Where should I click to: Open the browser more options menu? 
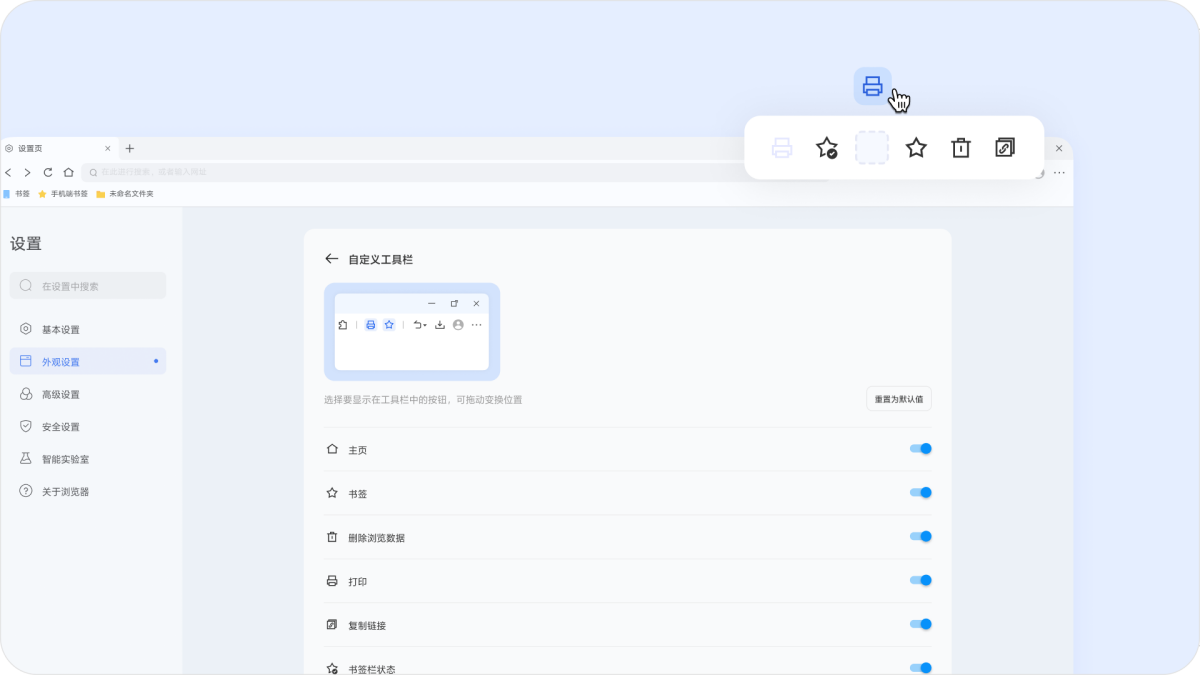1059,172
